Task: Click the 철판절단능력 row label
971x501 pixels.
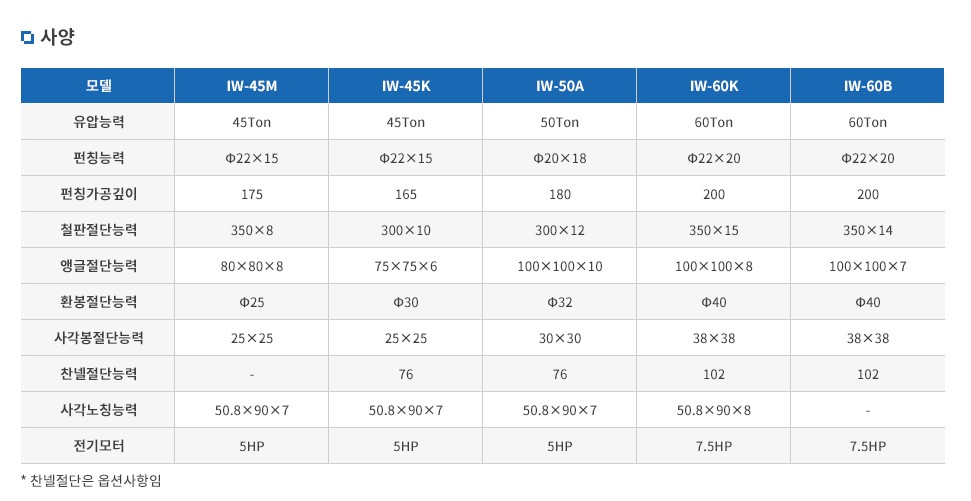Action: pos(98,230)
